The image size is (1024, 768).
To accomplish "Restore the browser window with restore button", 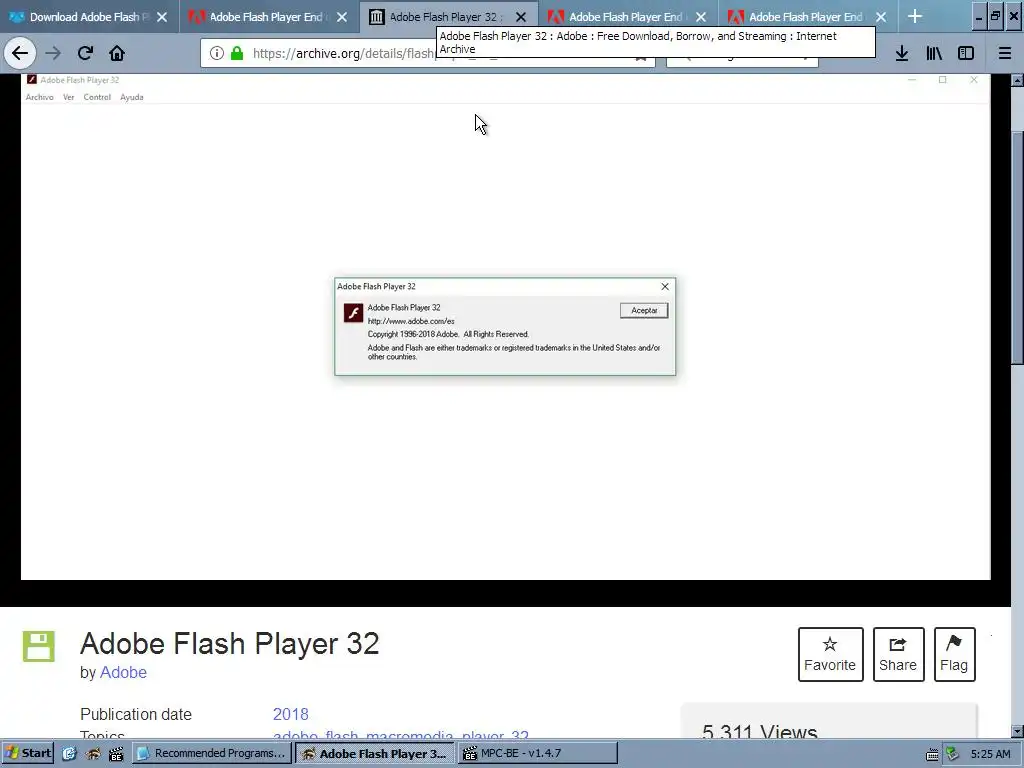I will (x=995, y=16).
